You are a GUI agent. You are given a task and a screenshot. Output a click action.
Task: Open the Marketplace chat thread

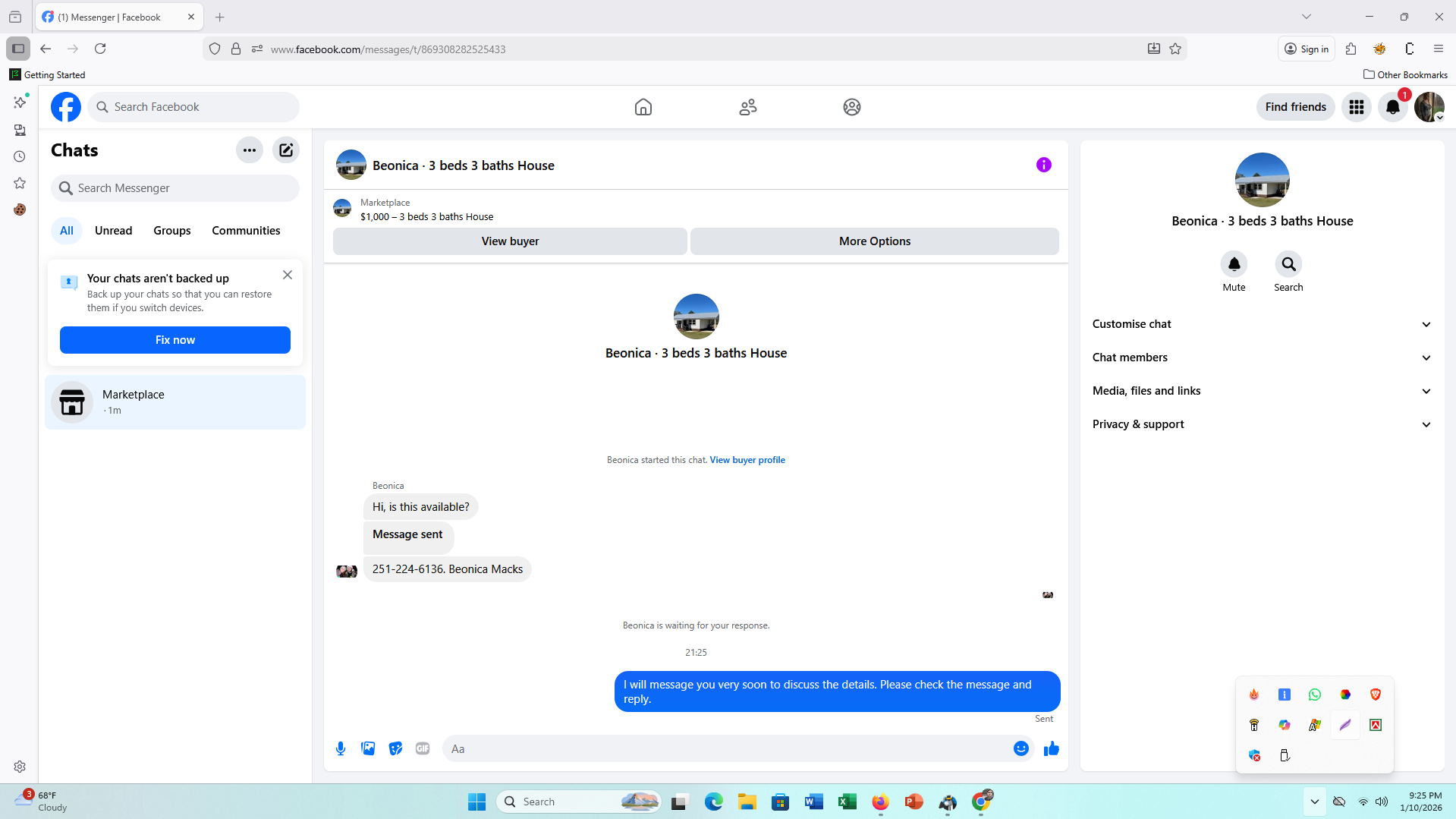[175, 402]
